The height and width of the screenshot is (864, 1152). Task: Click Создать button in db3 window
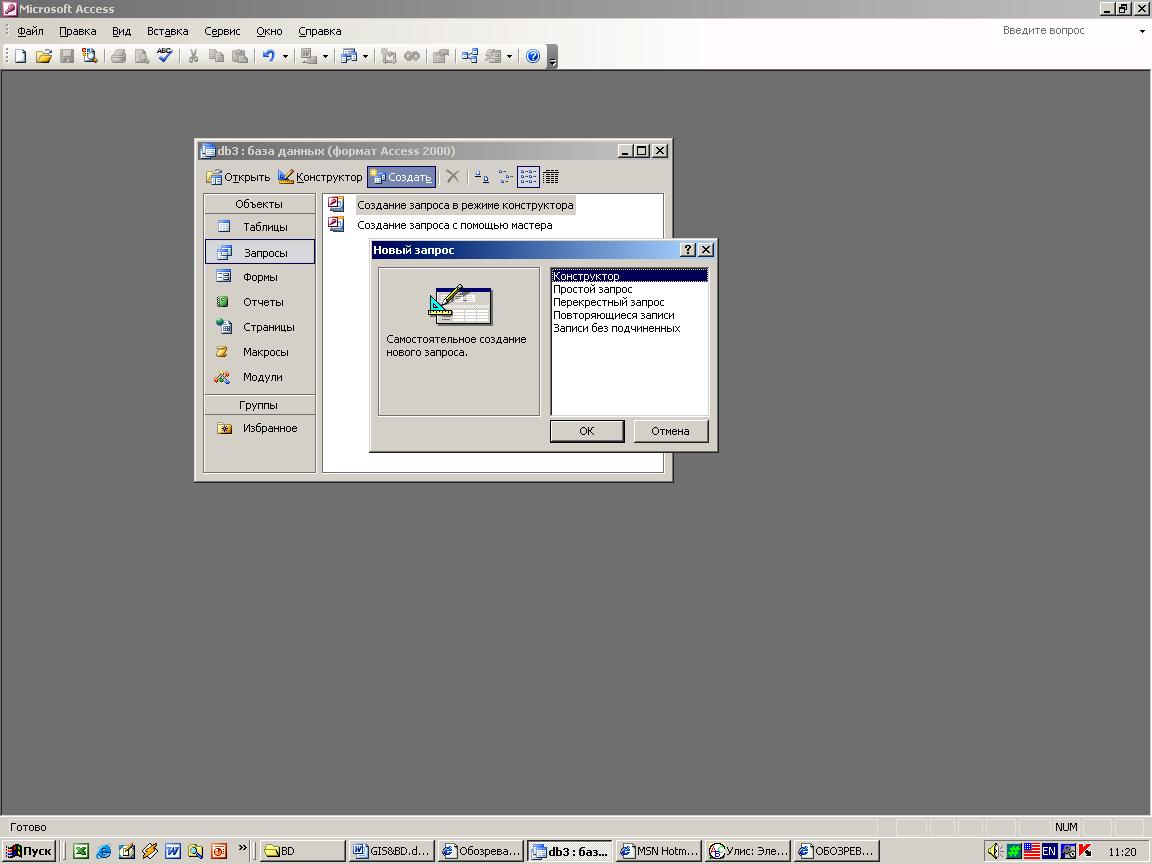401,177
